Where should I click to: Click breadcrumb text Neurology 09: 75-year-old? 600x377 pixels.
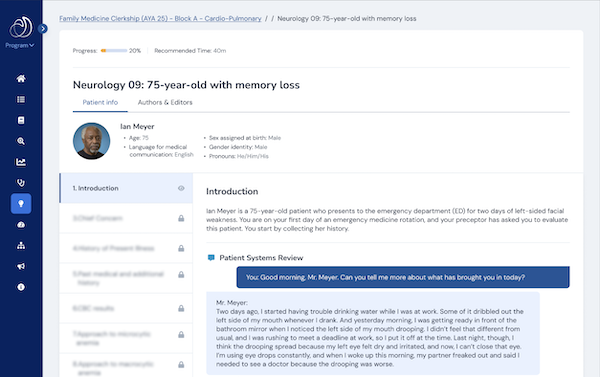347,18
